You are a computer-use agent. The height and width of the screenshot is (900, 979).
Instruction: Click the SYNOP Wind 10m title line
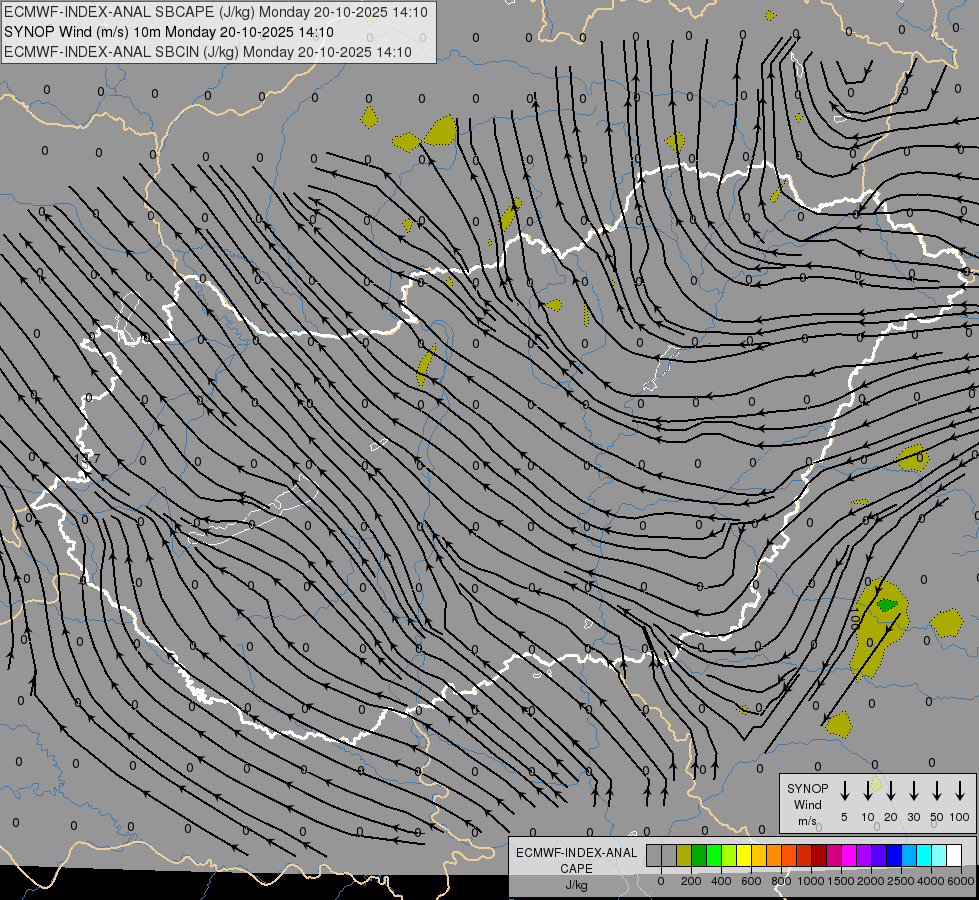point(169,32)
